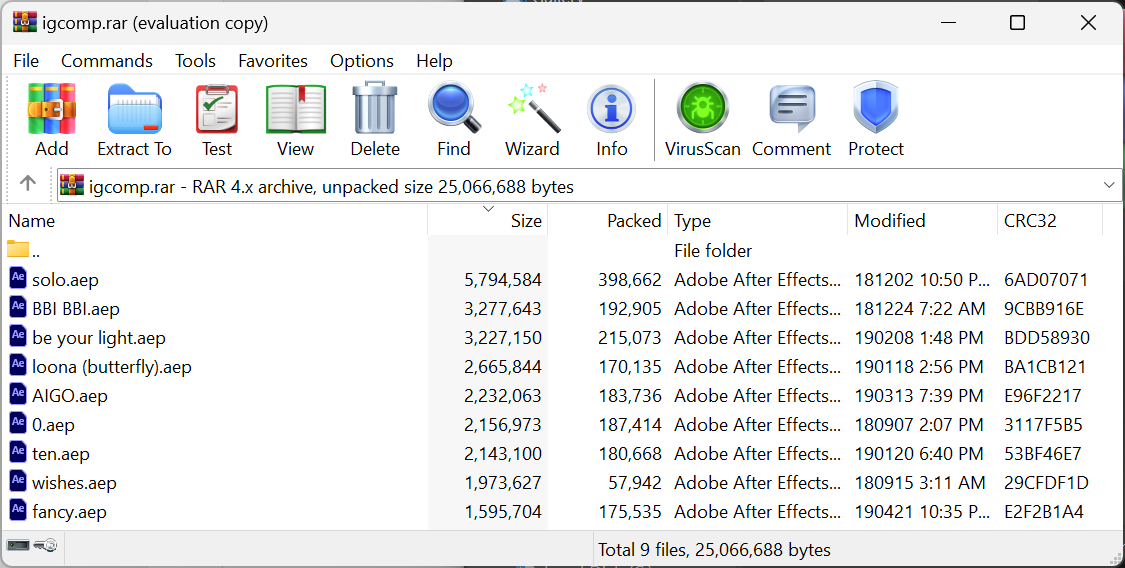Click the parent folder '..' icon
The height and width of the screenshot is (568, 1125).
18,250
